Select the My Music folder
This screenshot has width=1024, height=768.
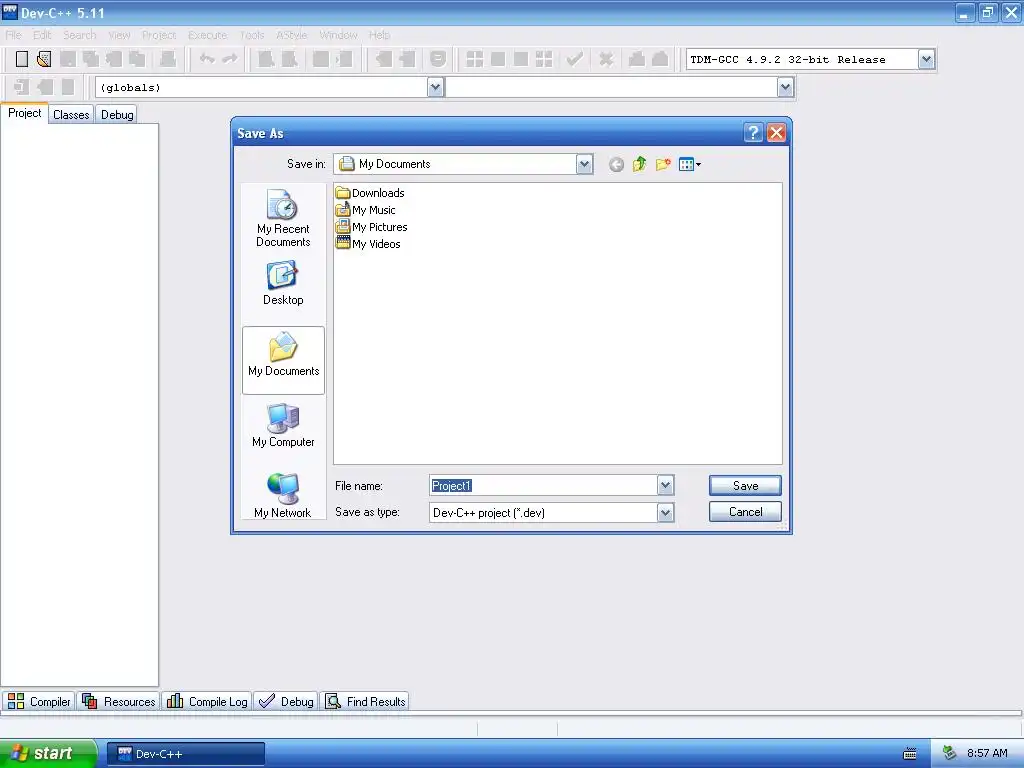click(x=365, y=210)
